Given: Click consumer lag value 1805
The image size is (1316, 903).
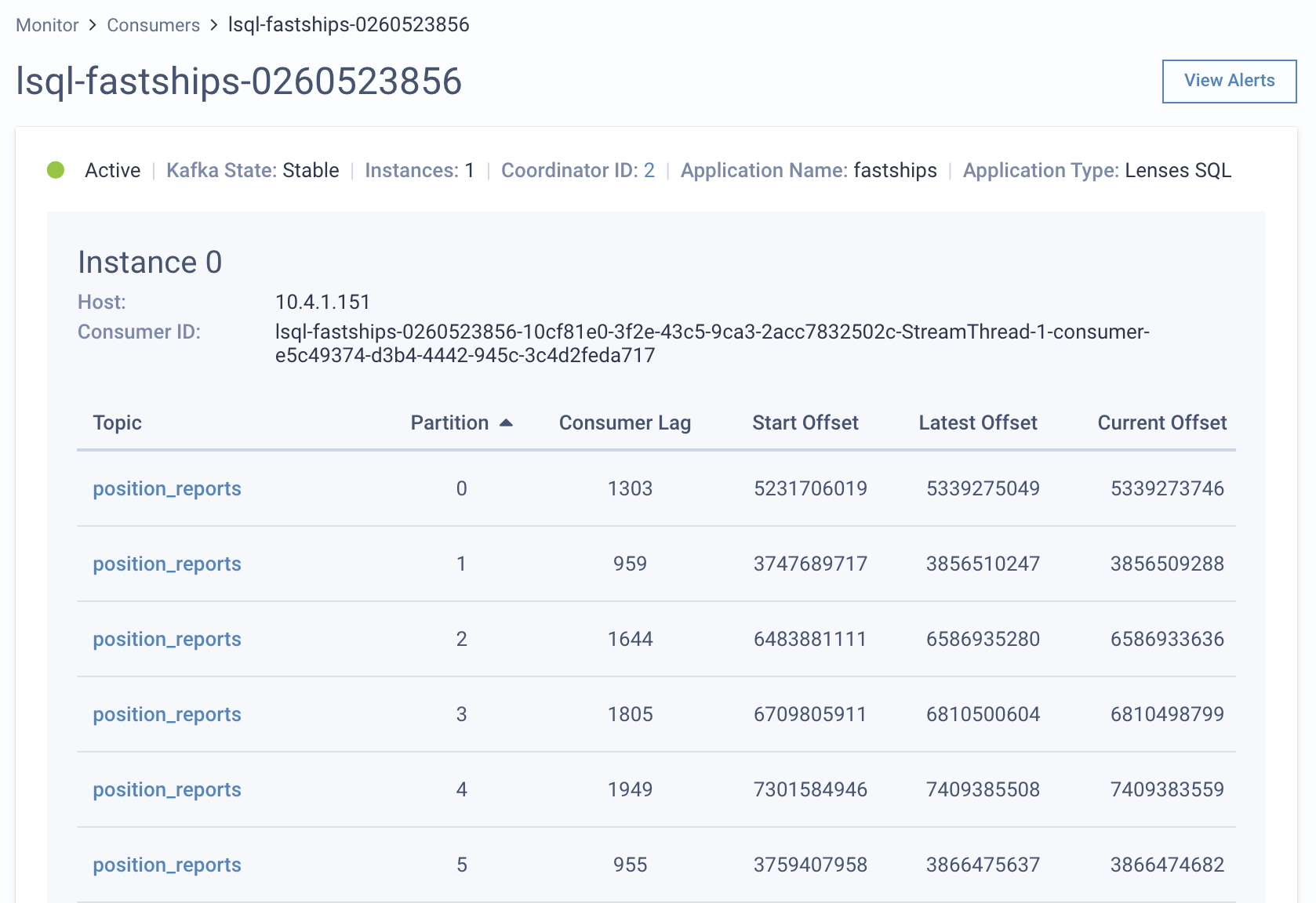Looking at the screenshot, I should [630, 714].
